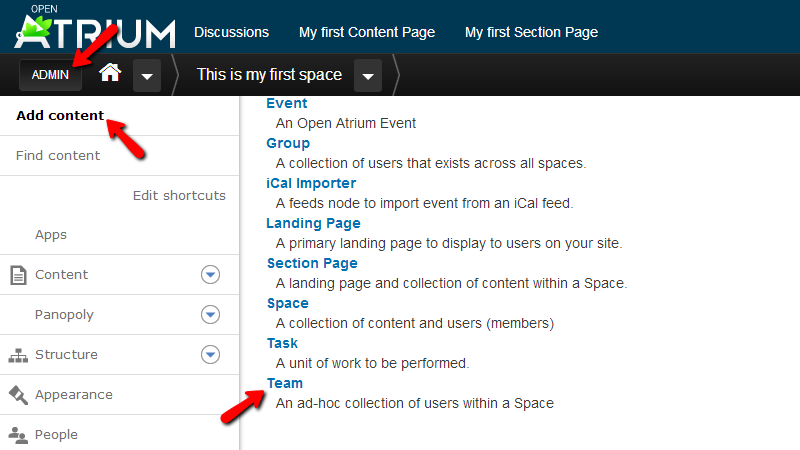Click text 'A unit of work to be performed.'
800x450 pixels.
click(372, 363)
